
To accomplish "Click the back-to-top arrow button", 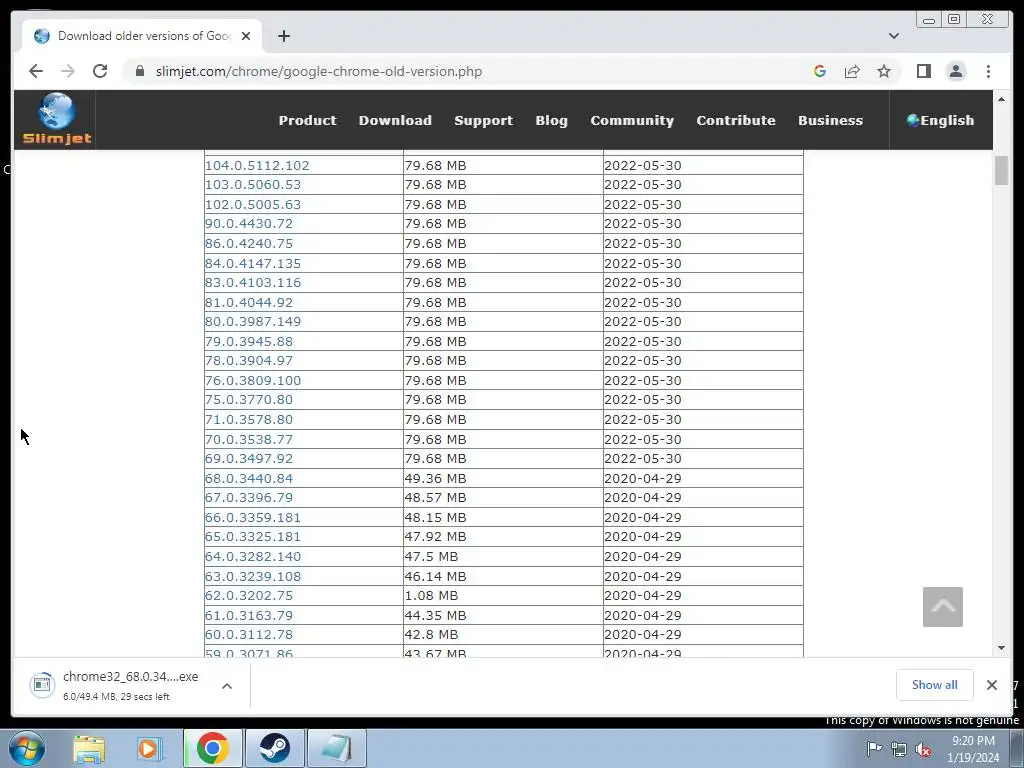I will [942, 607].
